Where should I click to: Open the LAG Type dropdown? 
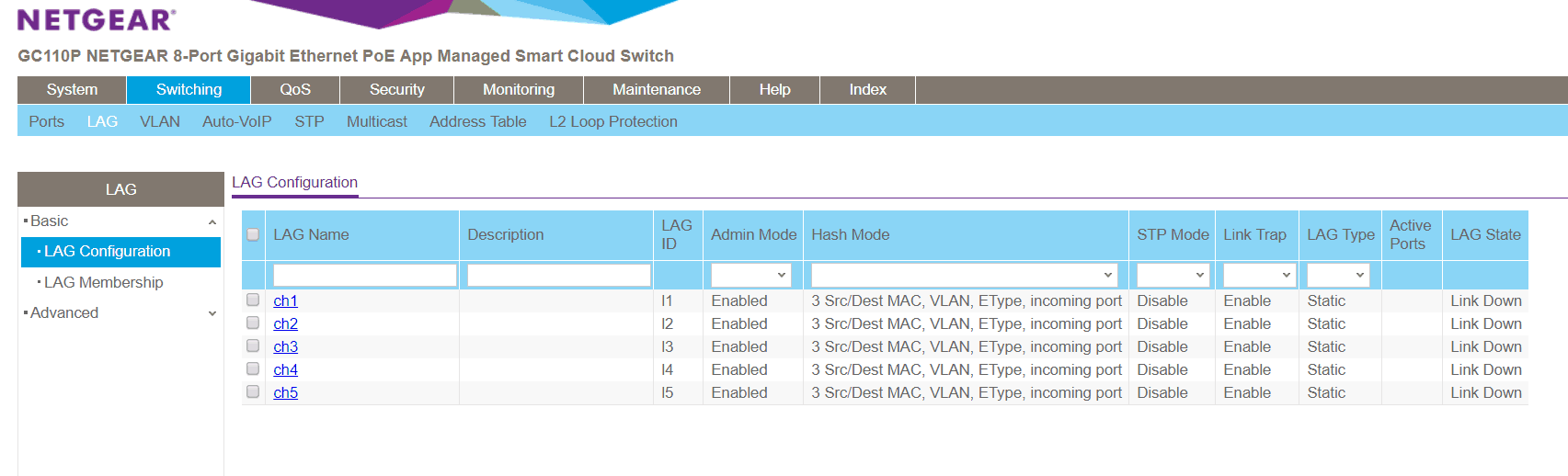point(1337,275)
